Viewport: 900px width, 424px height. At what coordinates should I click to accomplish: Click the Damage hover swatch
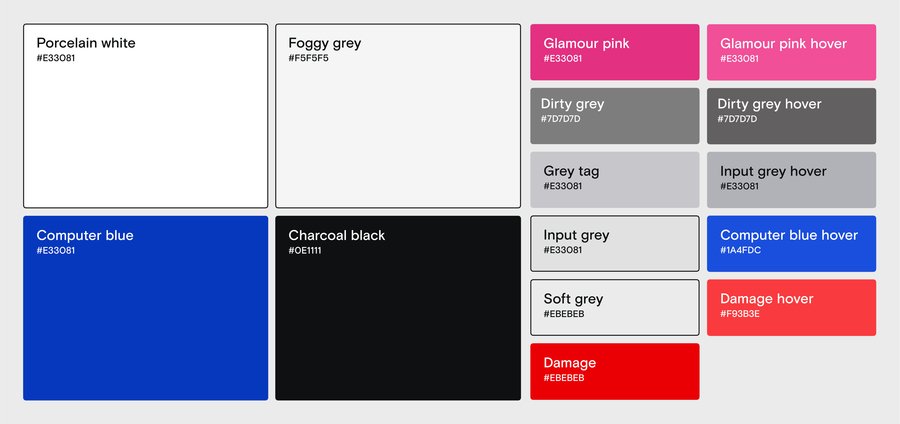(791, 308)
